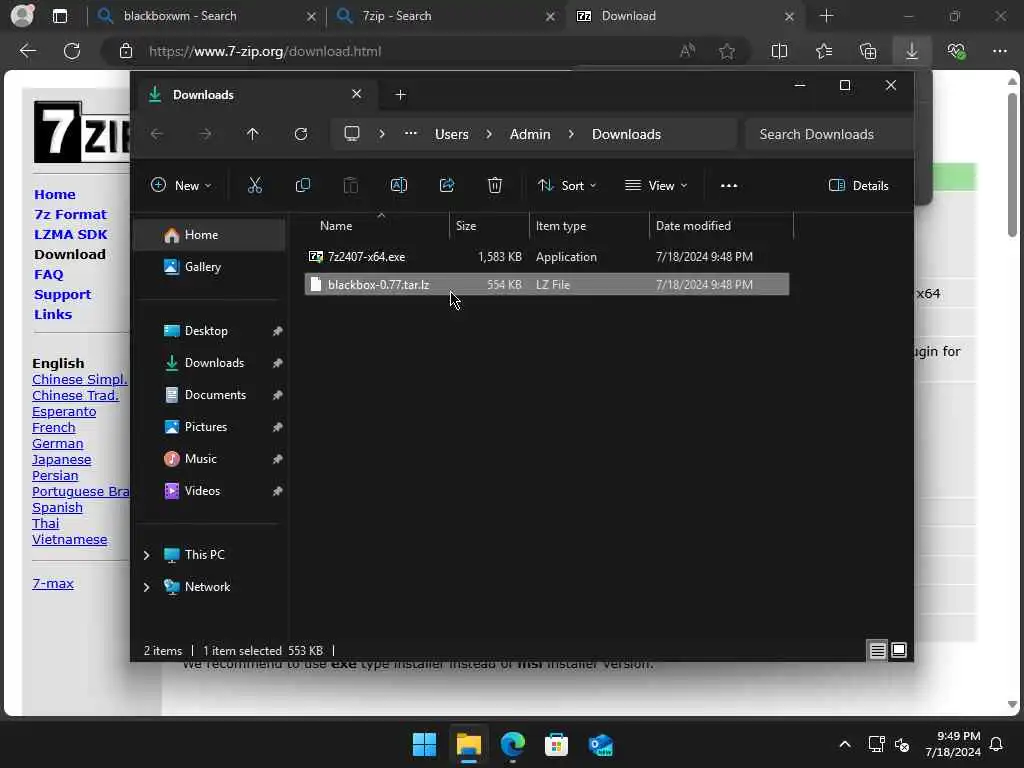
Task: Open Edge split screen icon
Action: pos(779,51)
